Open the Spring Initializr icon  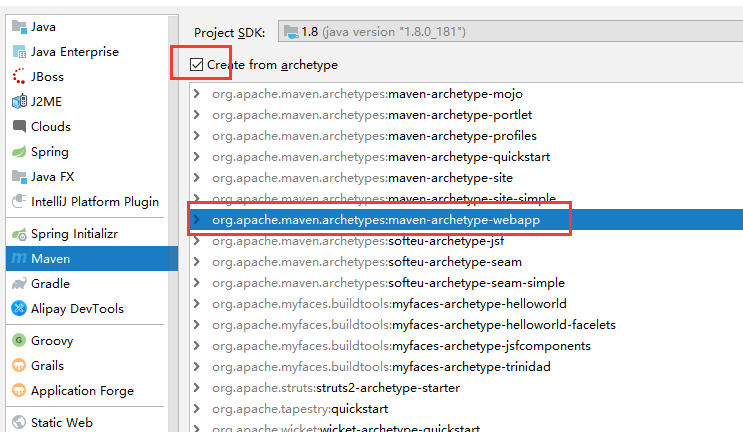click(19, 234)
